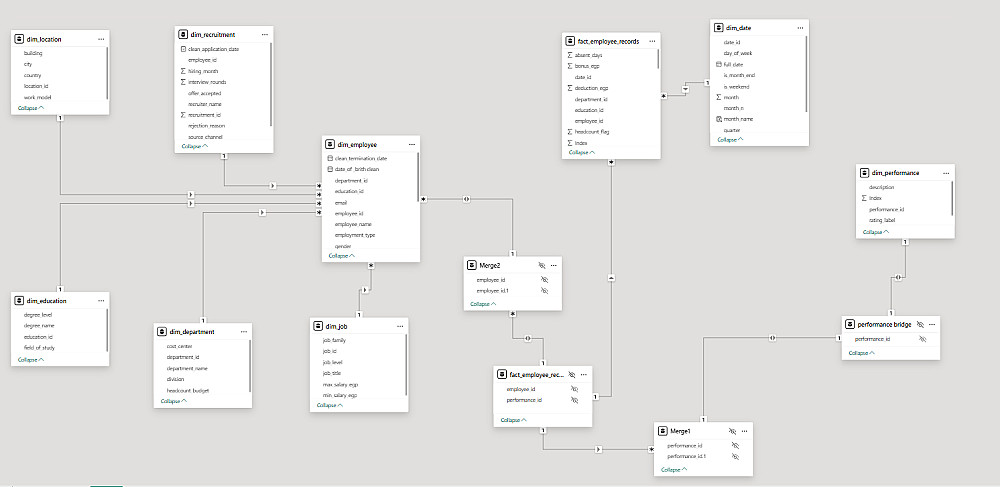Viewport: 1000px width, 487px height.
Task: Click the calendar icon beside full_date
Action: (719, 64)
